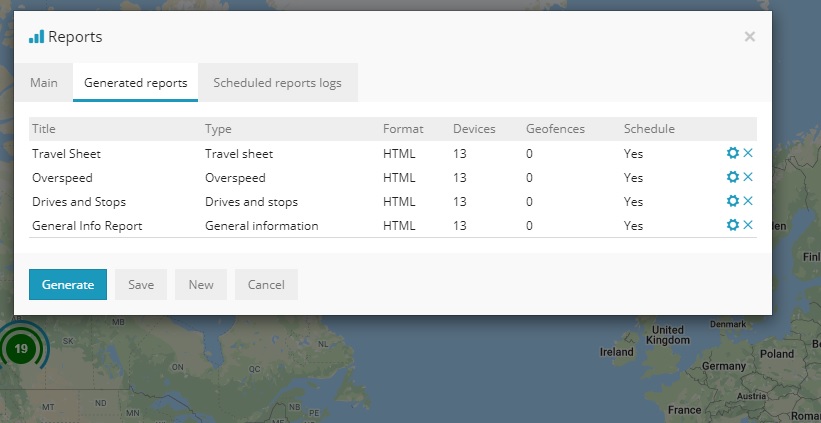Click the 19 device cluster on map

21,349
